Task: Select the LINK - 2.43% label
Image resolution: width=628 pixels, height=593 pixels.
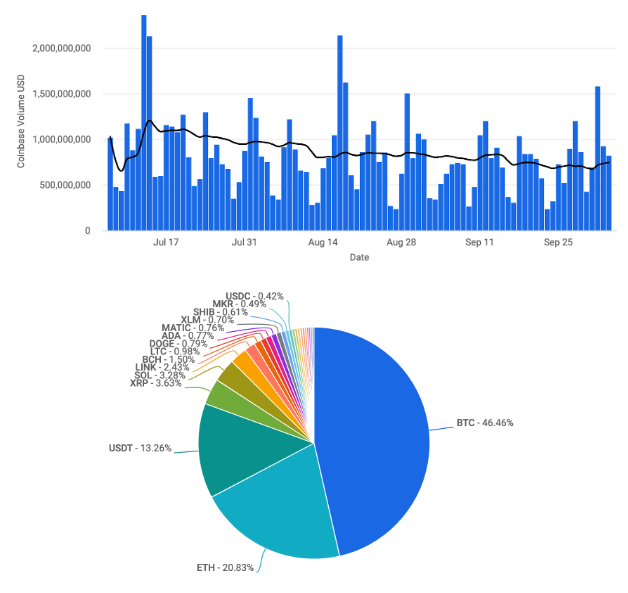Action: 162,368
